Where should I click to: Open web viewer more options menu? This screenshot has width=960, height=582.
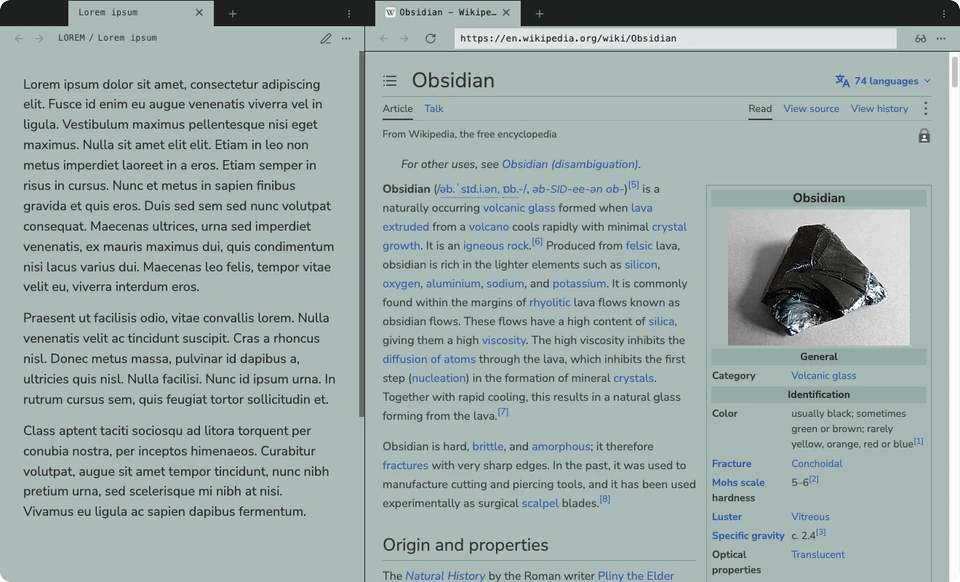(941, 38)
